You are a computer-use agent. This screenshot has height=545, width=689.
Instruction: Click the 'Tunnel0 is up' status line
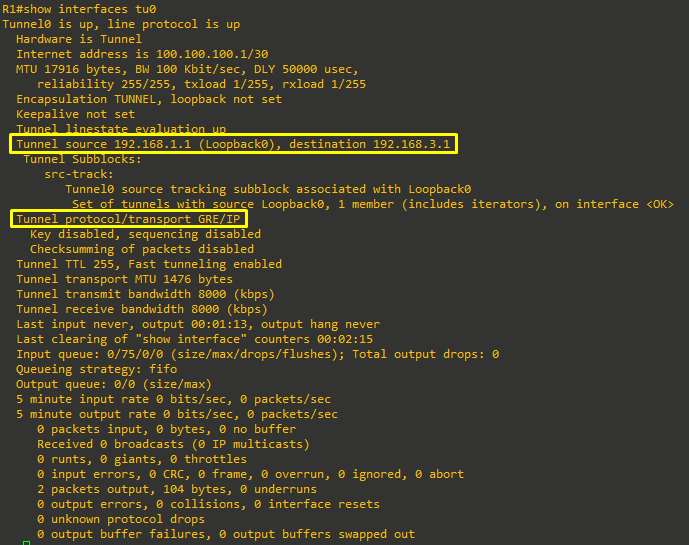tap(121, 24)
